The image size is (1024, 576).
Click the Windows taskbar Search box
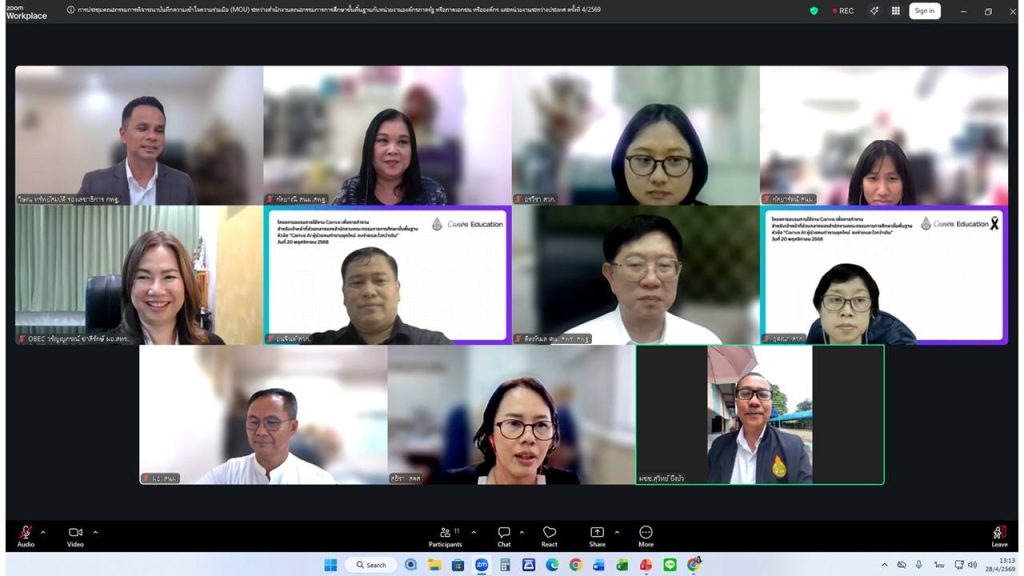pos(370,565)
